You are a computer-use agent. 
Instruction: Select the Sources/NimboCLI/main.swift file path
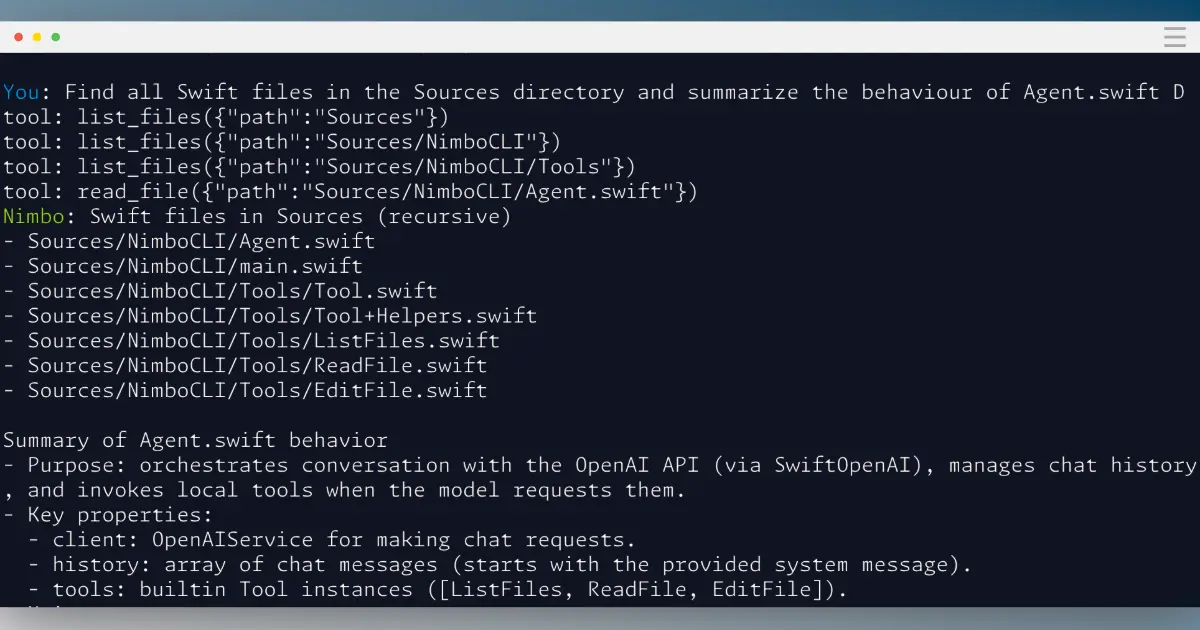[x=194, y=266]
